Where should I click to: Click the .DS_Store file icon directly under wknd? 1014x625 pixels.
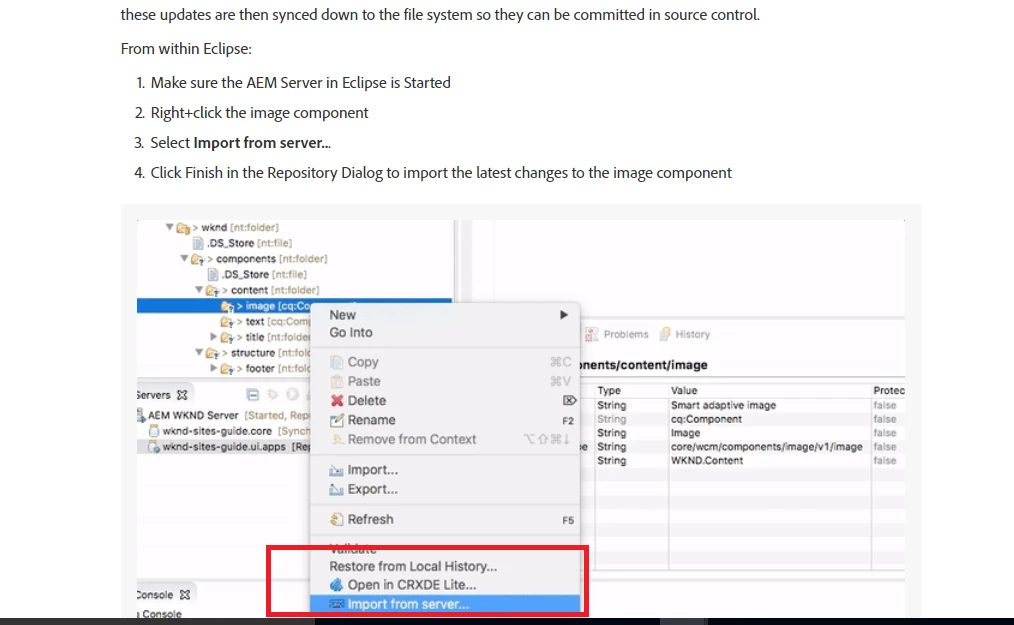[x=199, y=243]
